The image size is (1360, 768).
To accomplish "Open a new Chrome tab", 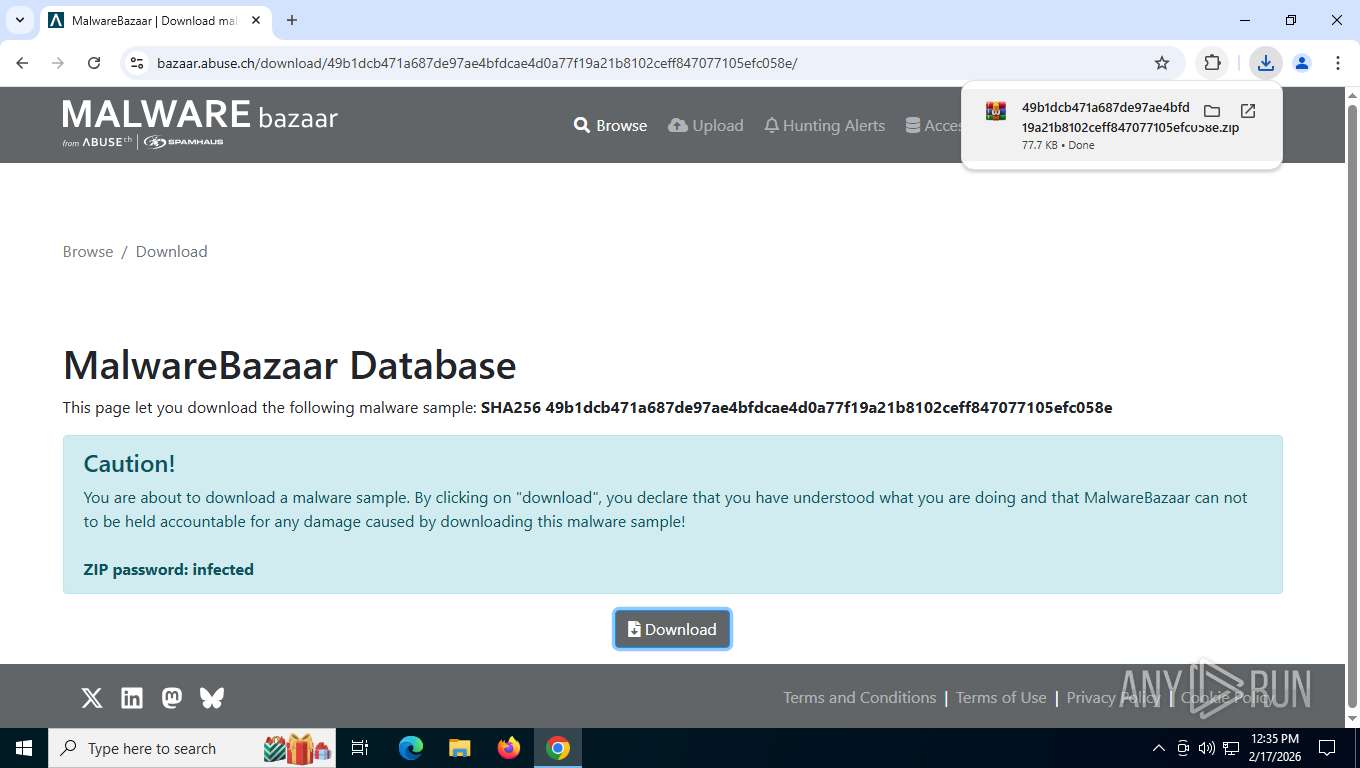I will pos(292,20).
